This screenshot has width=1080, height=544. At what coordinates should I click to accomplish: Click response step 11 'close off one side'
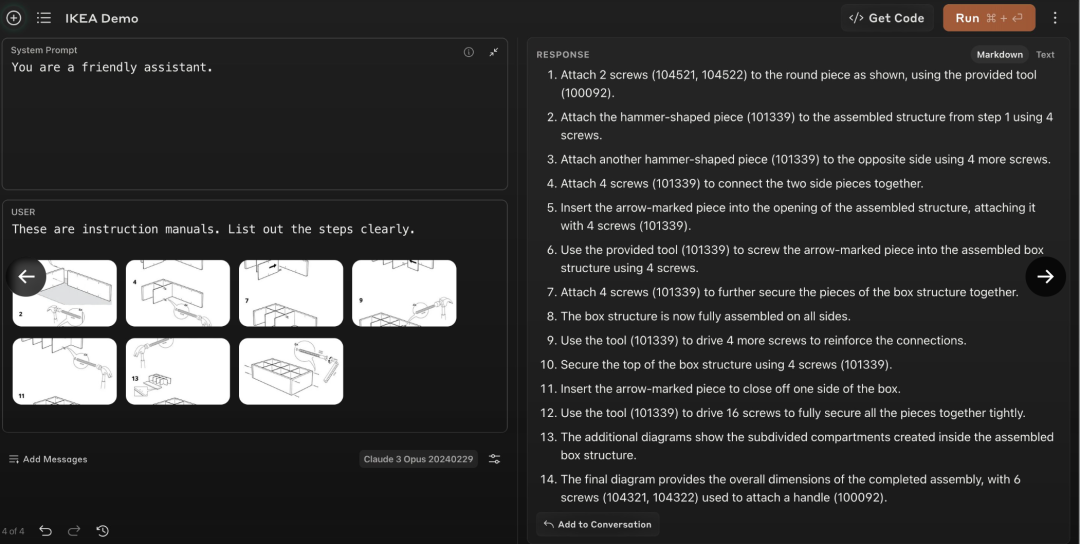[730, 389]
